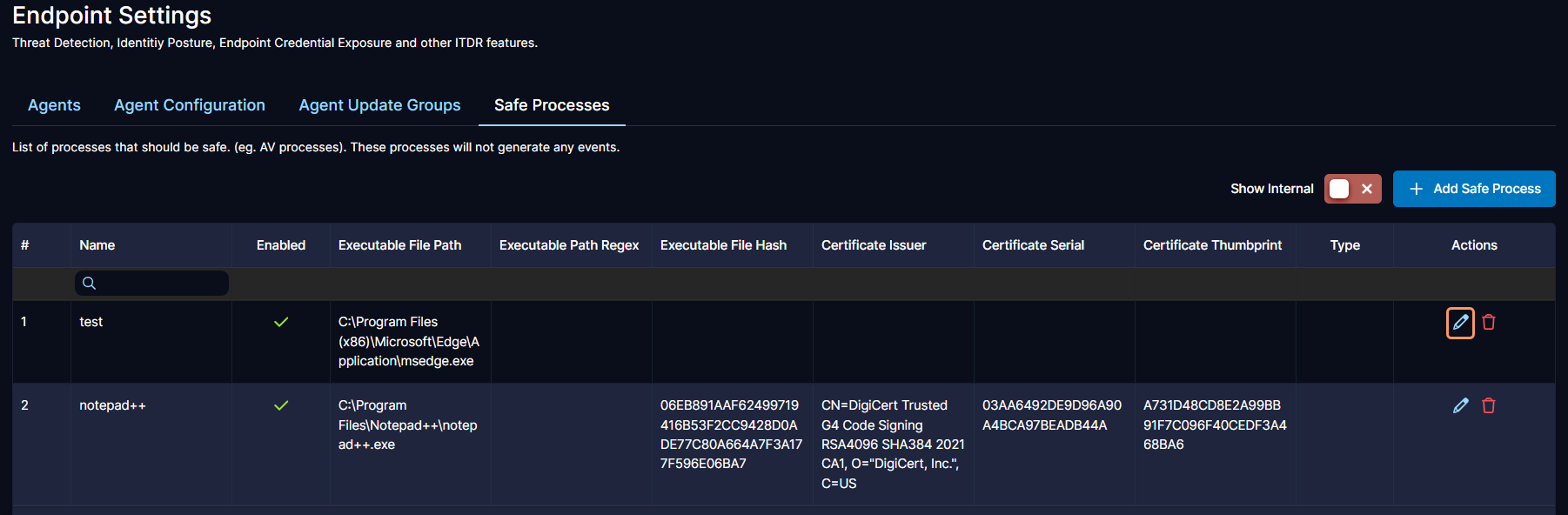Screen dimensions: 1568x515
Task: Click Certificate Issuer column header
Action: point(874,245)
